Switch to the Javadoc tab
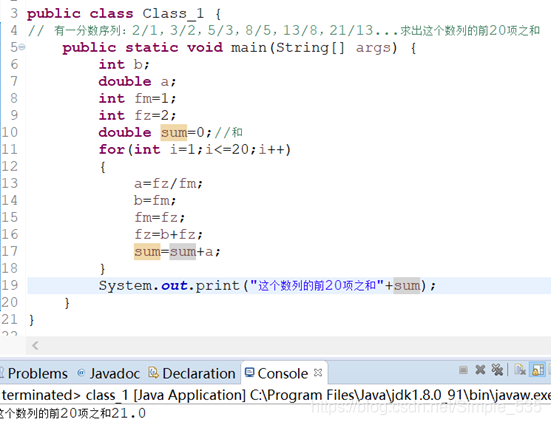 [x=109, y=373]
